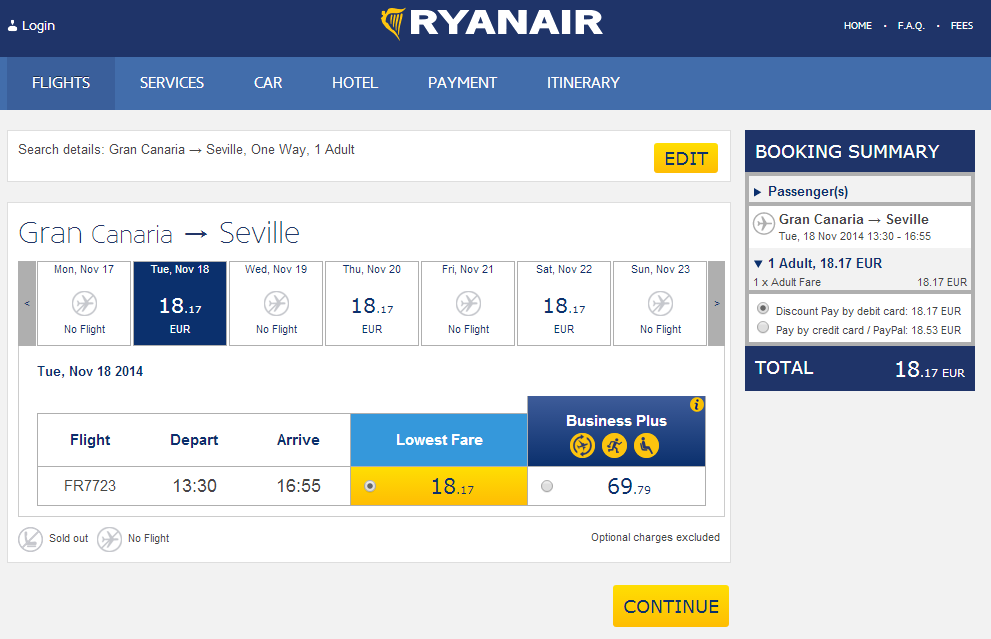This screenshot has width=991, height=639.
Task: Select Thu, Nov 20 fare date
Action: pos(372,303)
